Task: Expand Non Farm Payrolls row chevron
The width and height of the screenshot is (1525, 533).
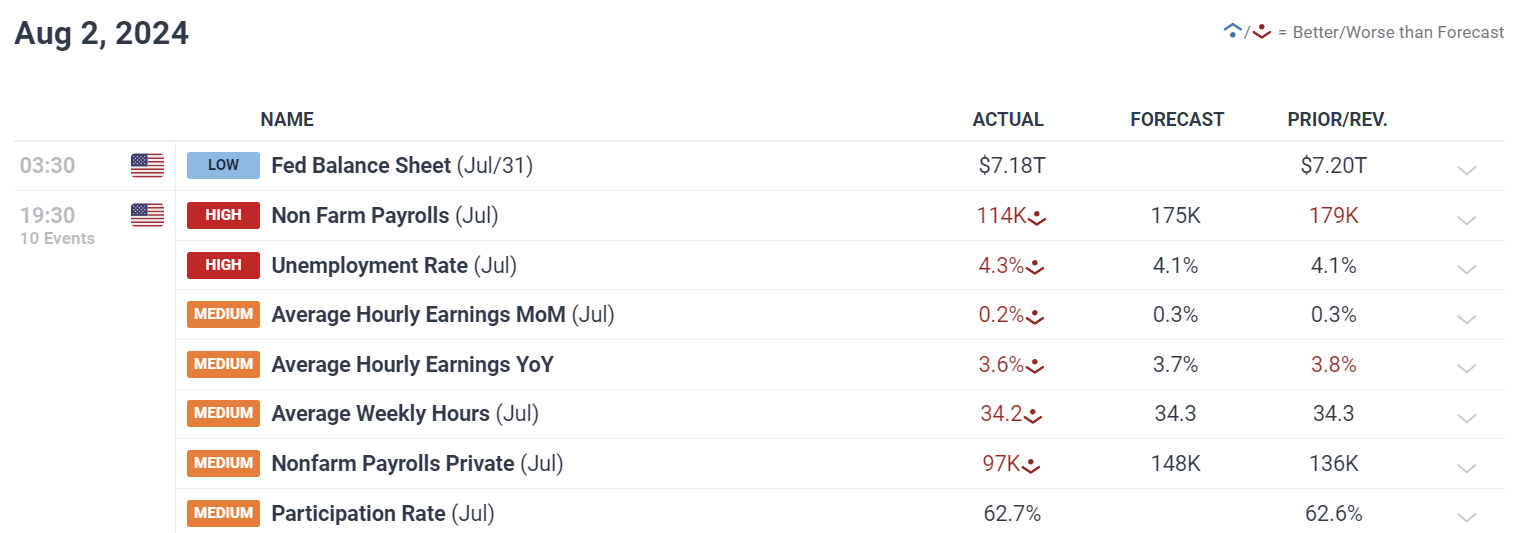Action: pyautogui.click(x=1467, y=219)
